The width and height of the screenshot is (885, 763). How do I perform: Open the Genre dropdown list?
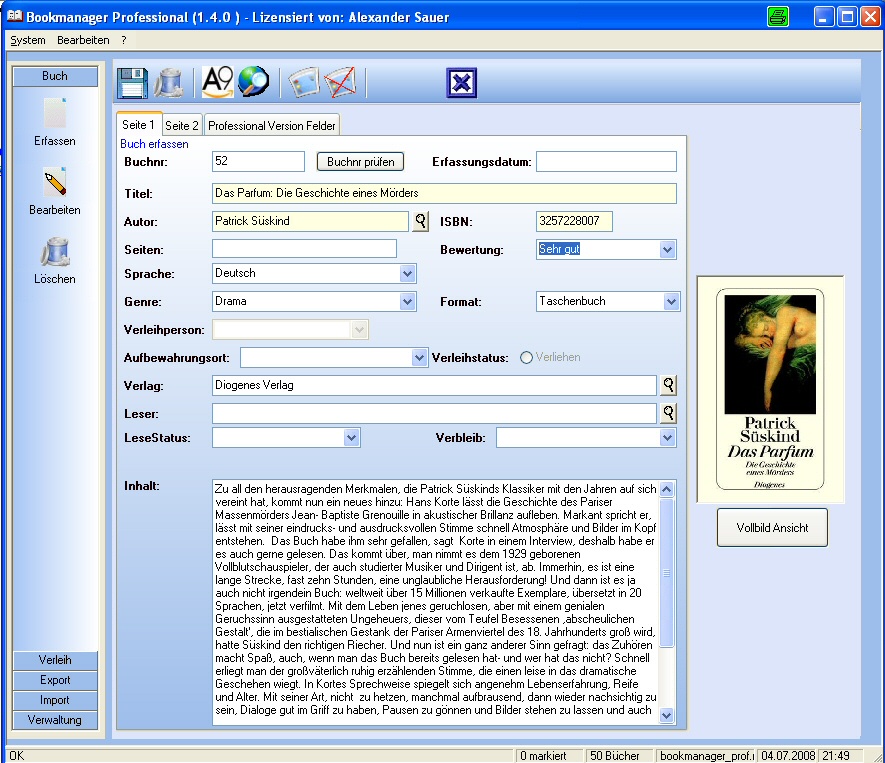(407, 301)
